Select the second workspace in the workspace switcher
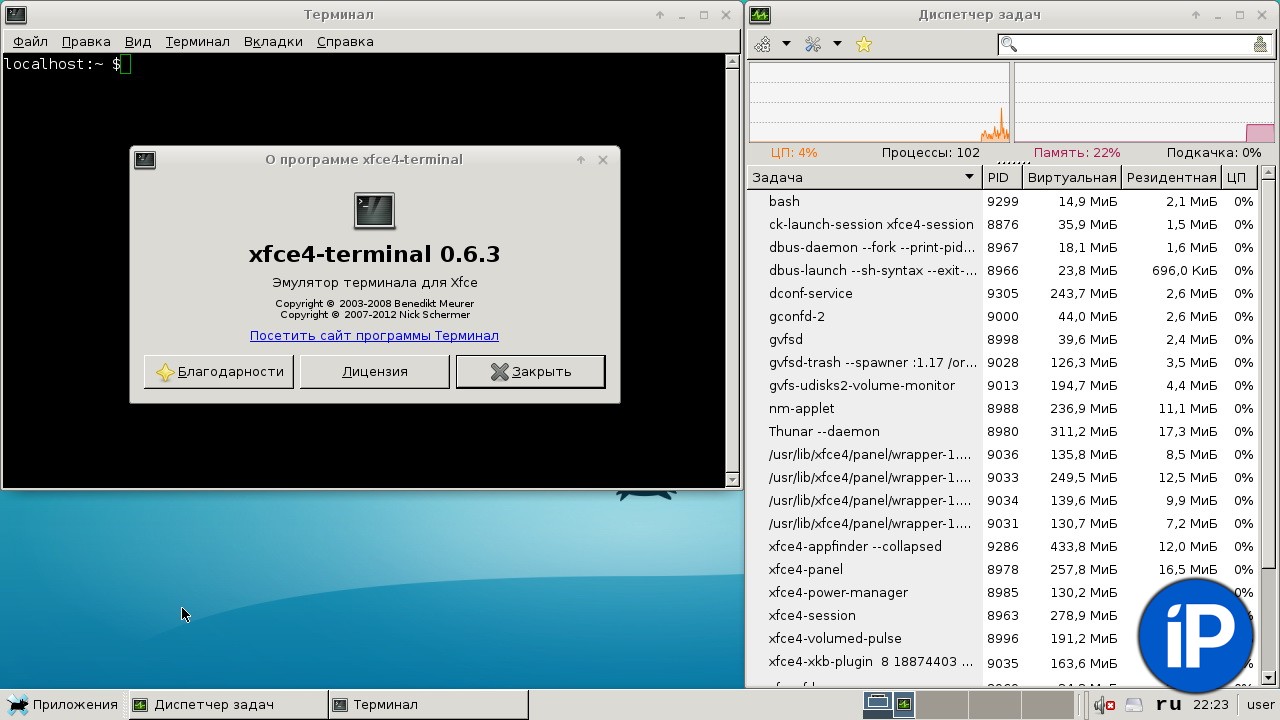Screen dimensions: 1280x720 [941, 704]
